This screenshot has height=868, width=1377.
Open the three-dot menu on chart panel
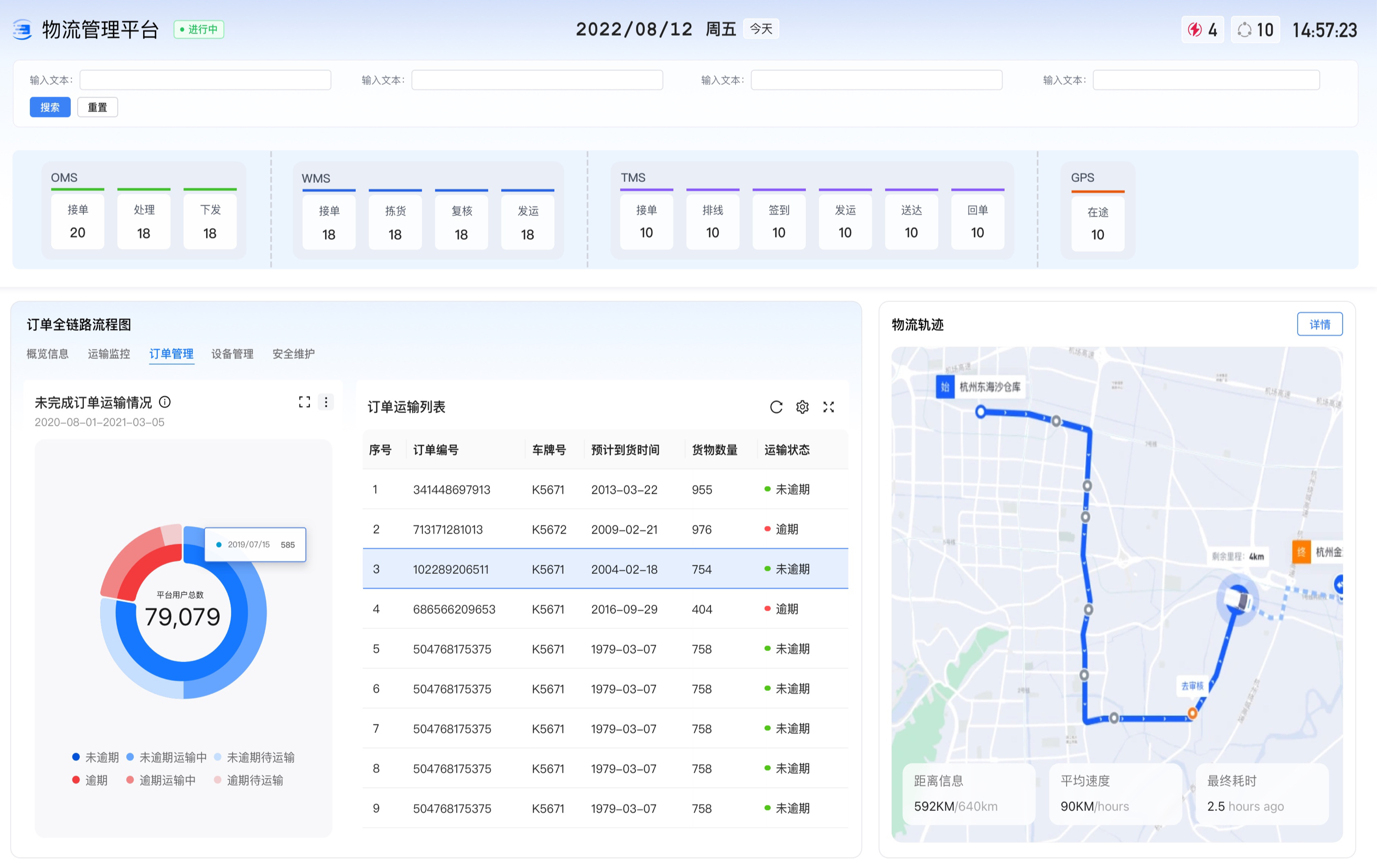pyautogui.click(x=326, y=402)
